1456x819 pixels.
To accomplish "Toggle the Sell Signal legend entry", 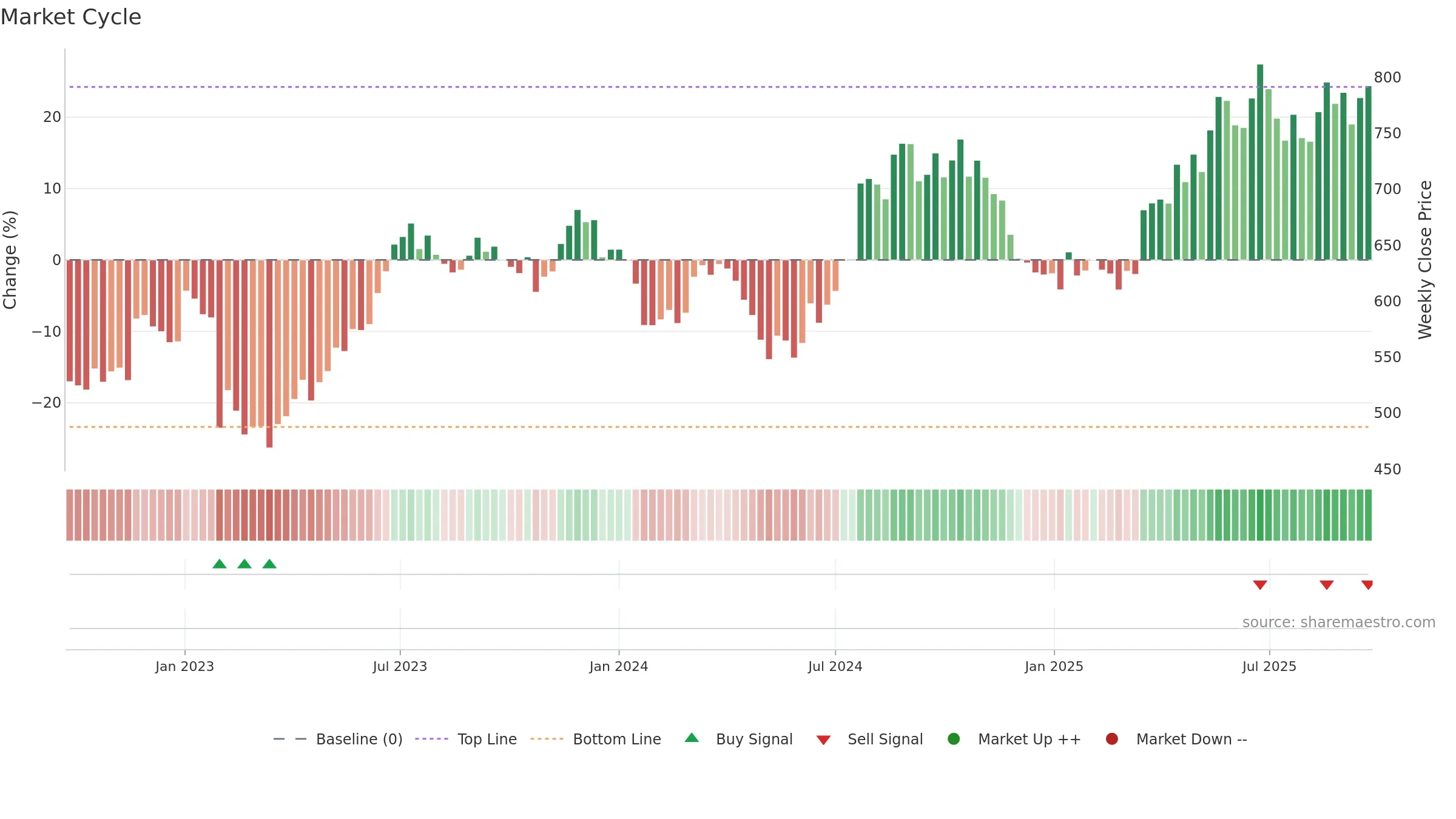I will pos(869,739).
